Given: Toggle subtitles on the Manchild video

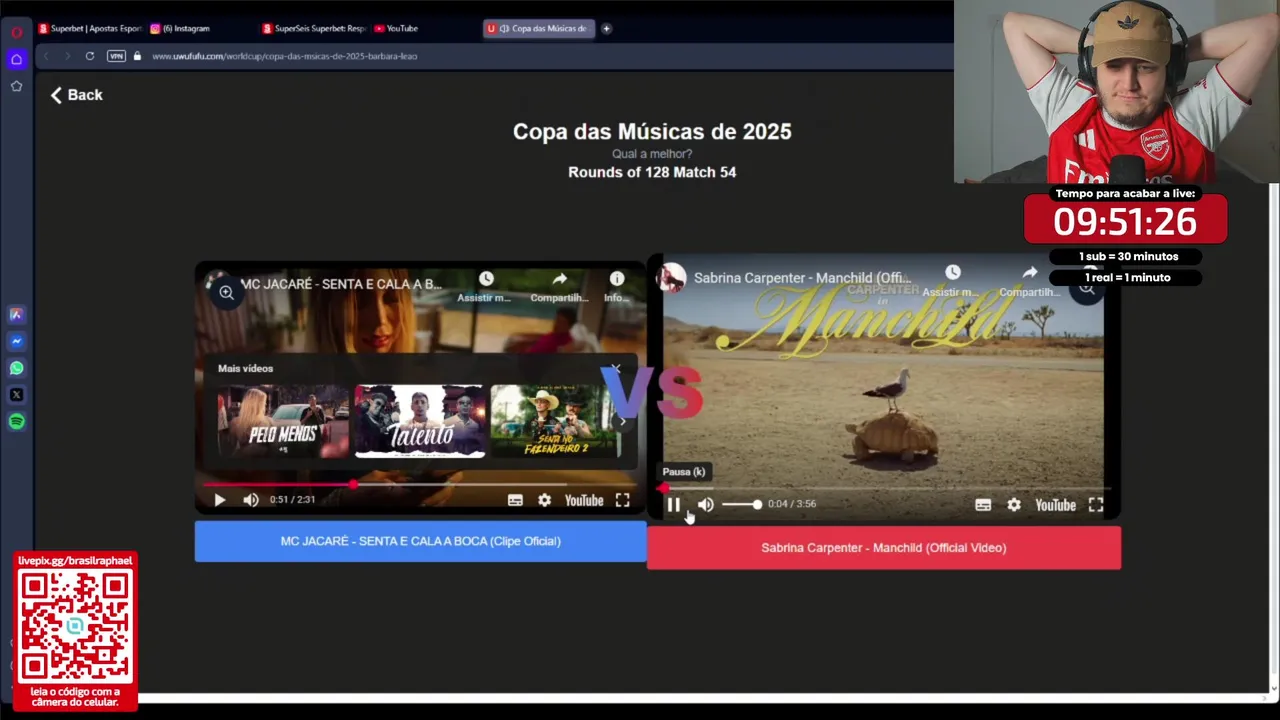Looking at the screenshot, I should click(x=983, y=505).
